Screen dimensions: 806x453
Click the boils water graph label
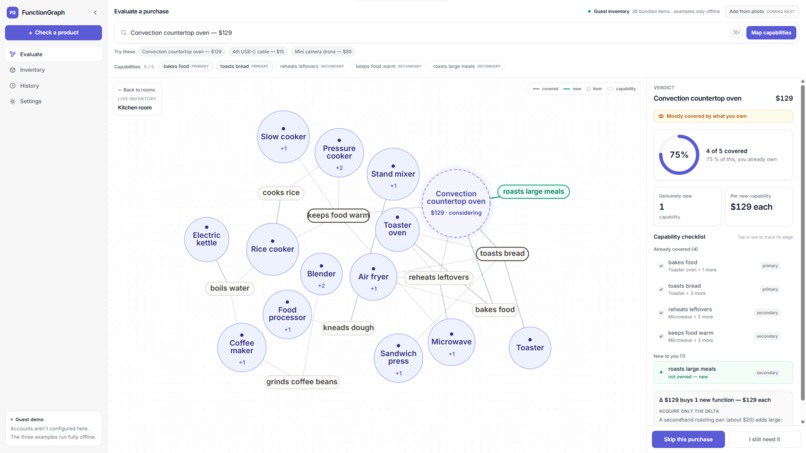pyautogui.click(x=230, y=288)
